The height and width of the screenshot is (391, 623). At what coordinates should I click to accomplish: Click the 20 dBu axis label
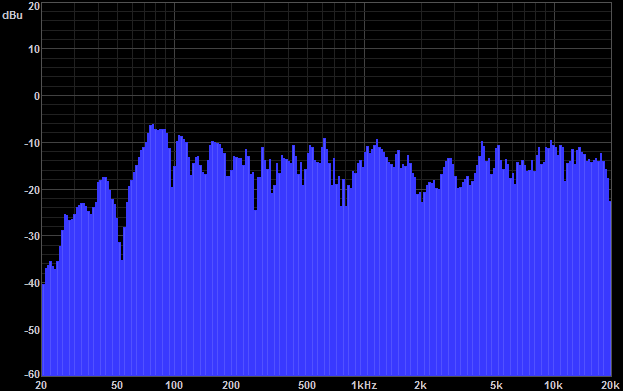[34, 6]
